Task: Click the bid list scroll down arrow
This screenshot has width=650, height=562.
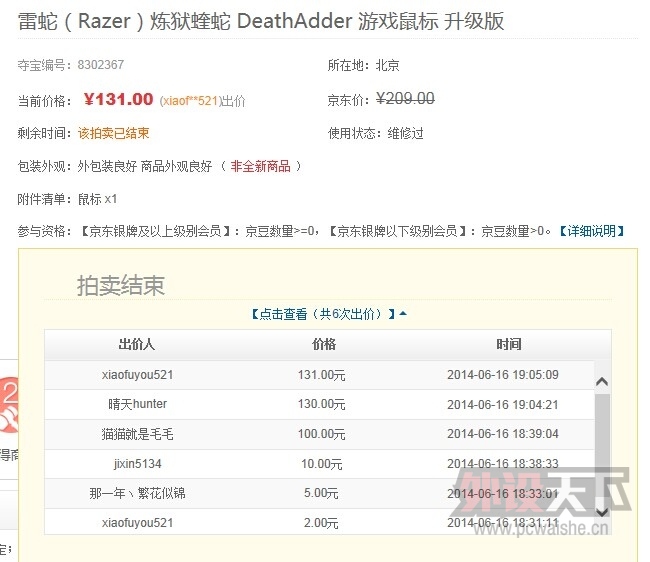Action: (x=602, y=512)
